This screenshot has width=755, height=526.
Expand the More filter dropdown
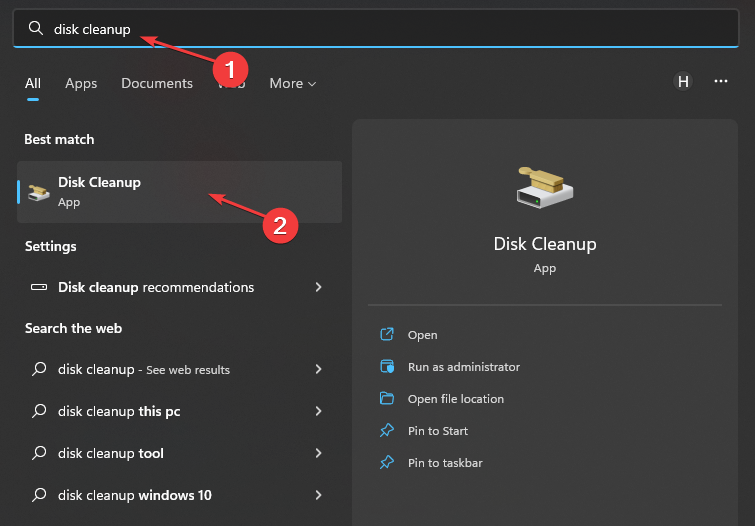292,83
